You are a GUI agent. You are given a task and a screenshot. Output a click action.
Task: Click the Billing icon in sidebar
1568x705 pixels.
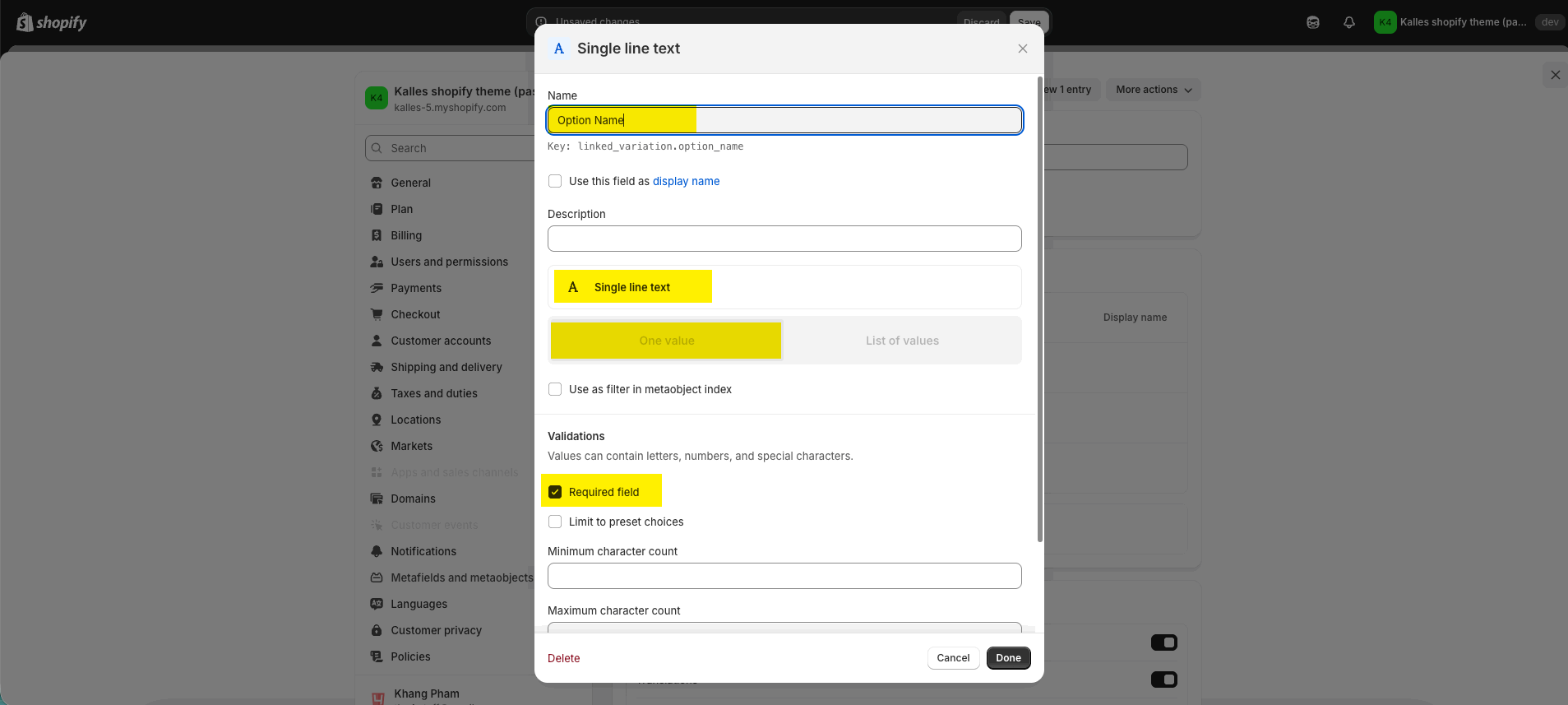[x=377, y=235]
